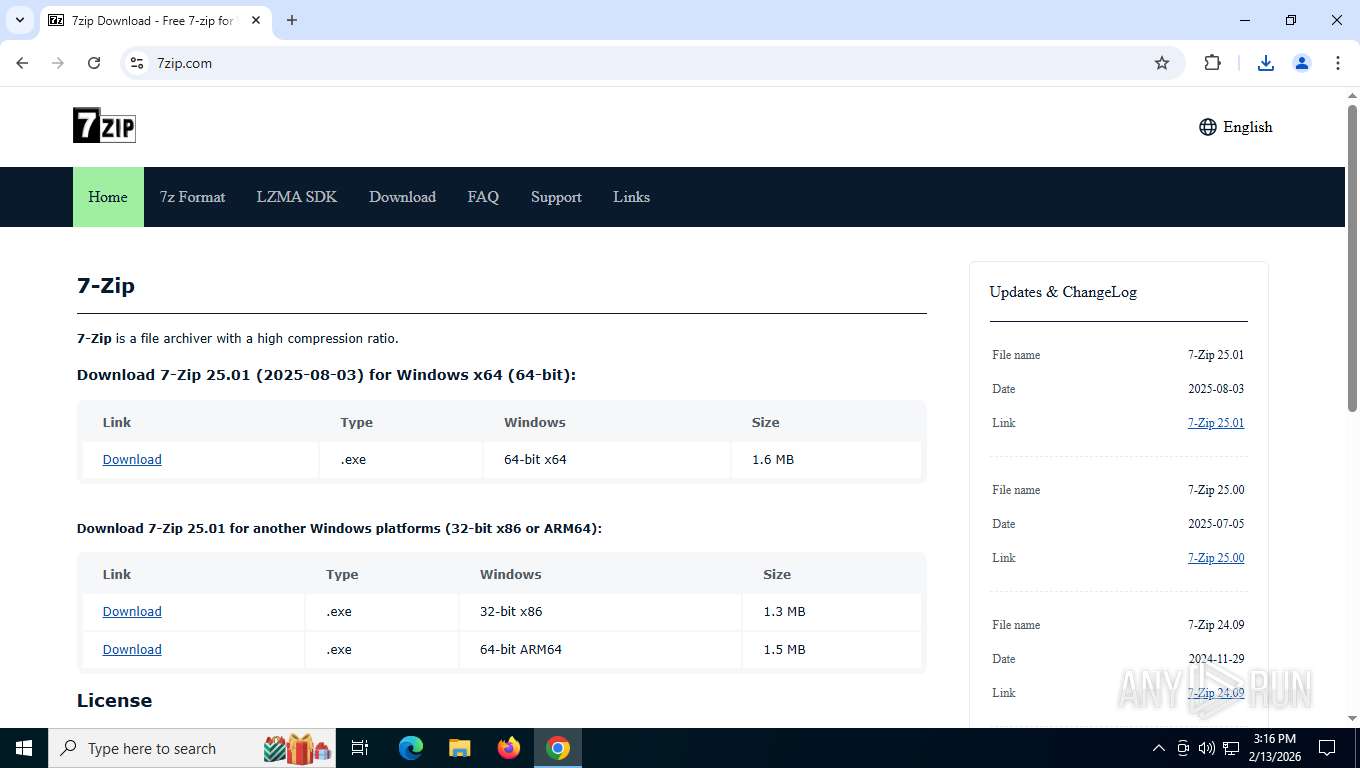Open the 7z Format menu item
The width and height of the screenshot is (1360, 768).
[x=193, y=197]
